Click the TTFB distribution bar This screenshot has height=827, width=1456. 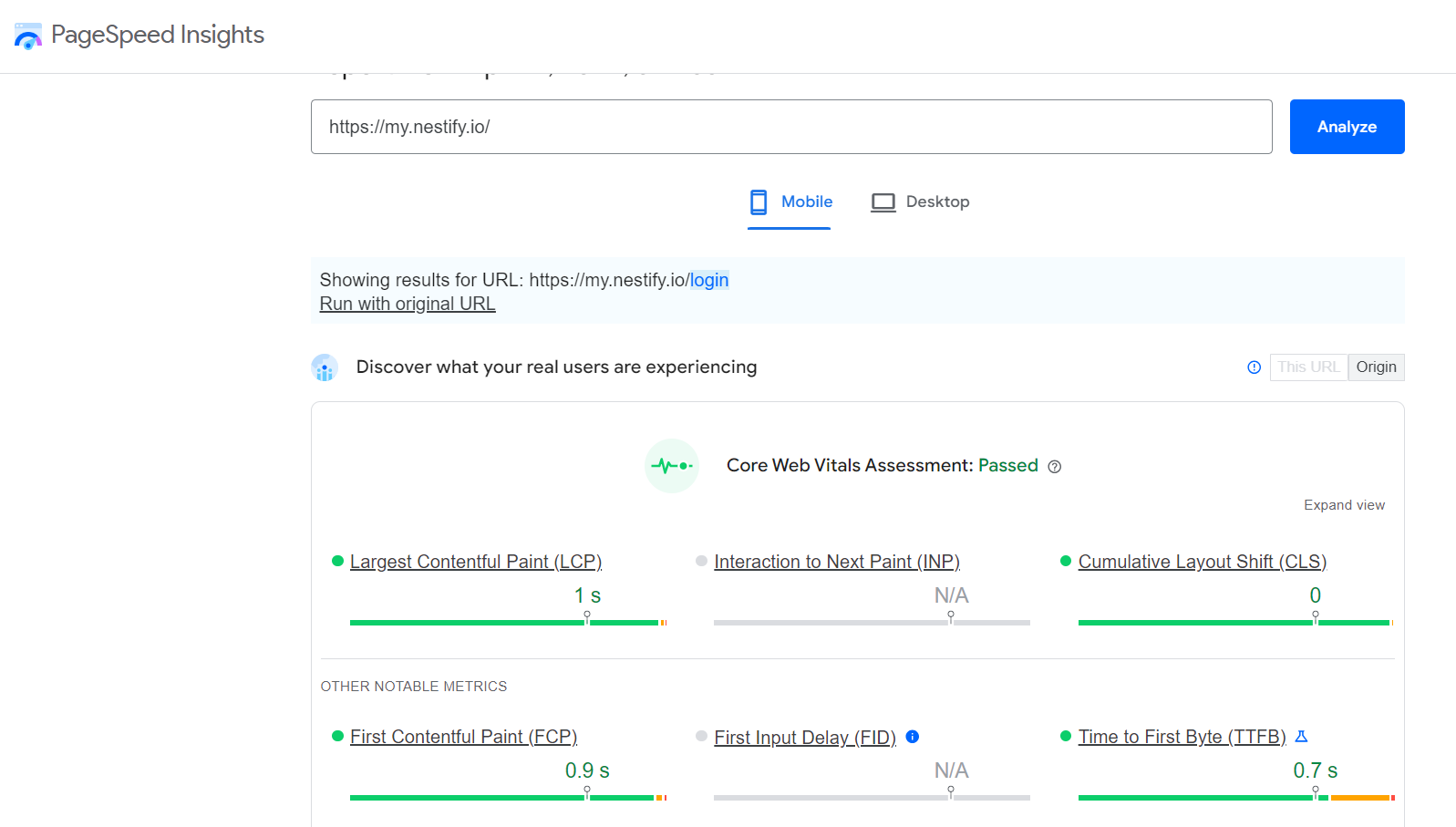point(1236,798)
